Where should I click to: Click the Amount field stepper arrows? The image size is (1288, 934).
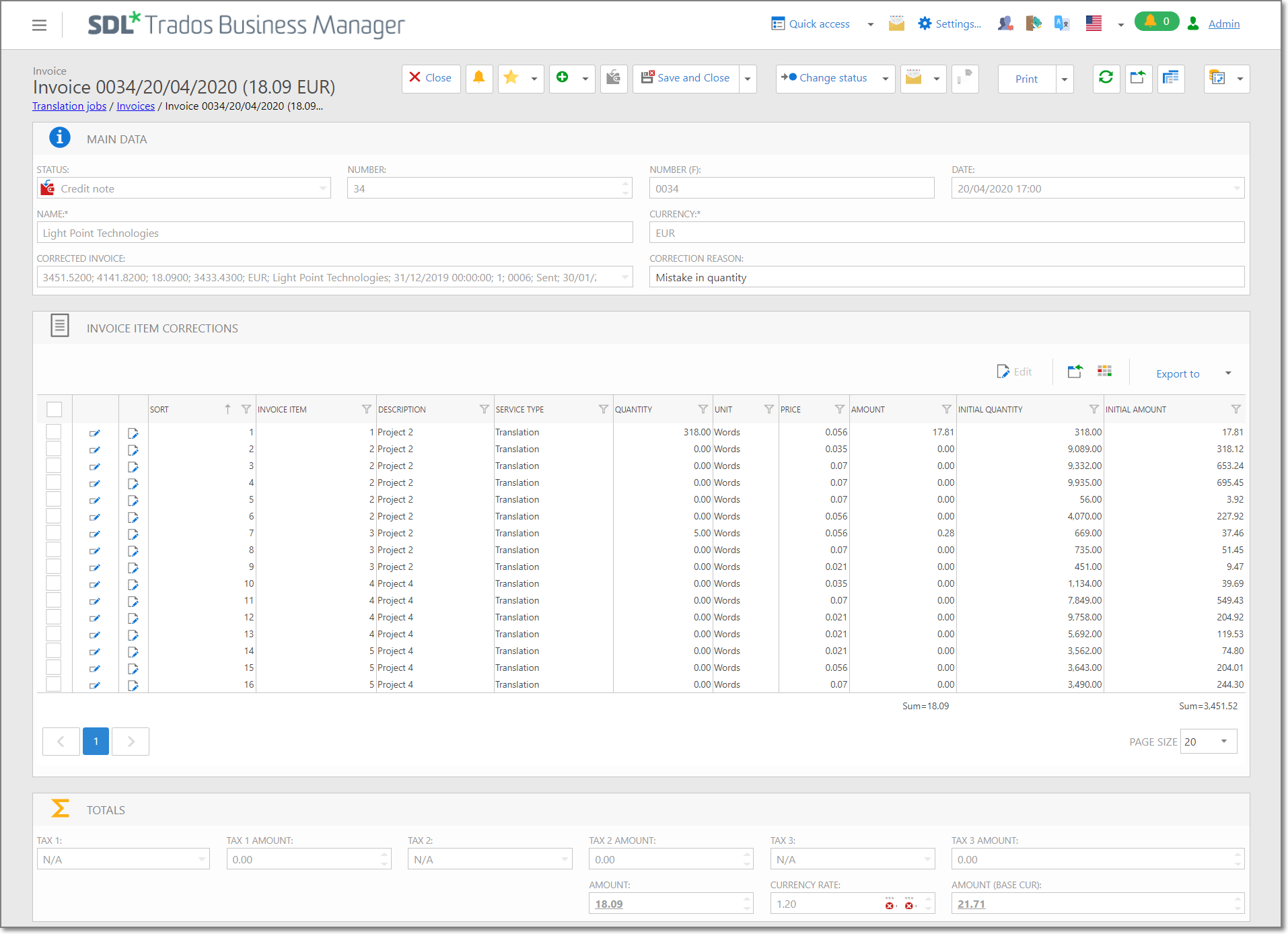coord(747,904)
